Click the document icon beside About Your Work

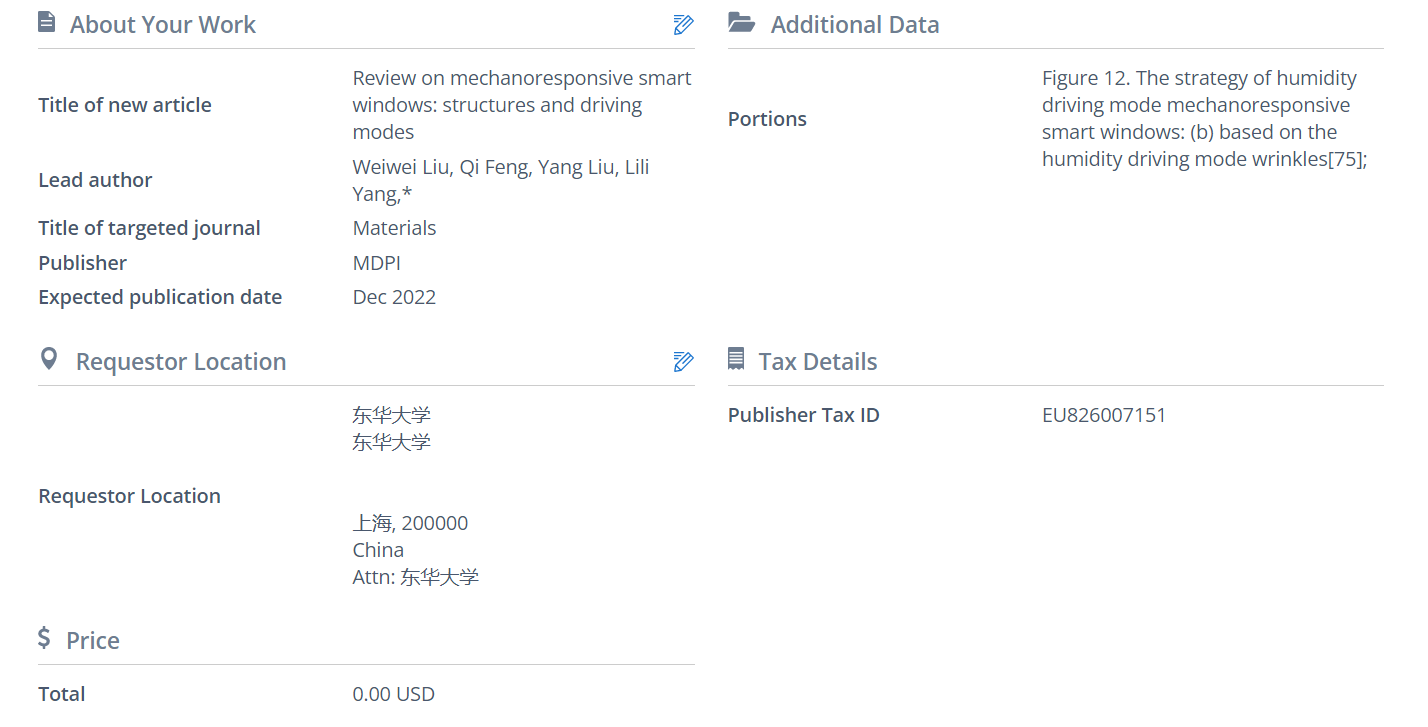(x=46, y=23)
